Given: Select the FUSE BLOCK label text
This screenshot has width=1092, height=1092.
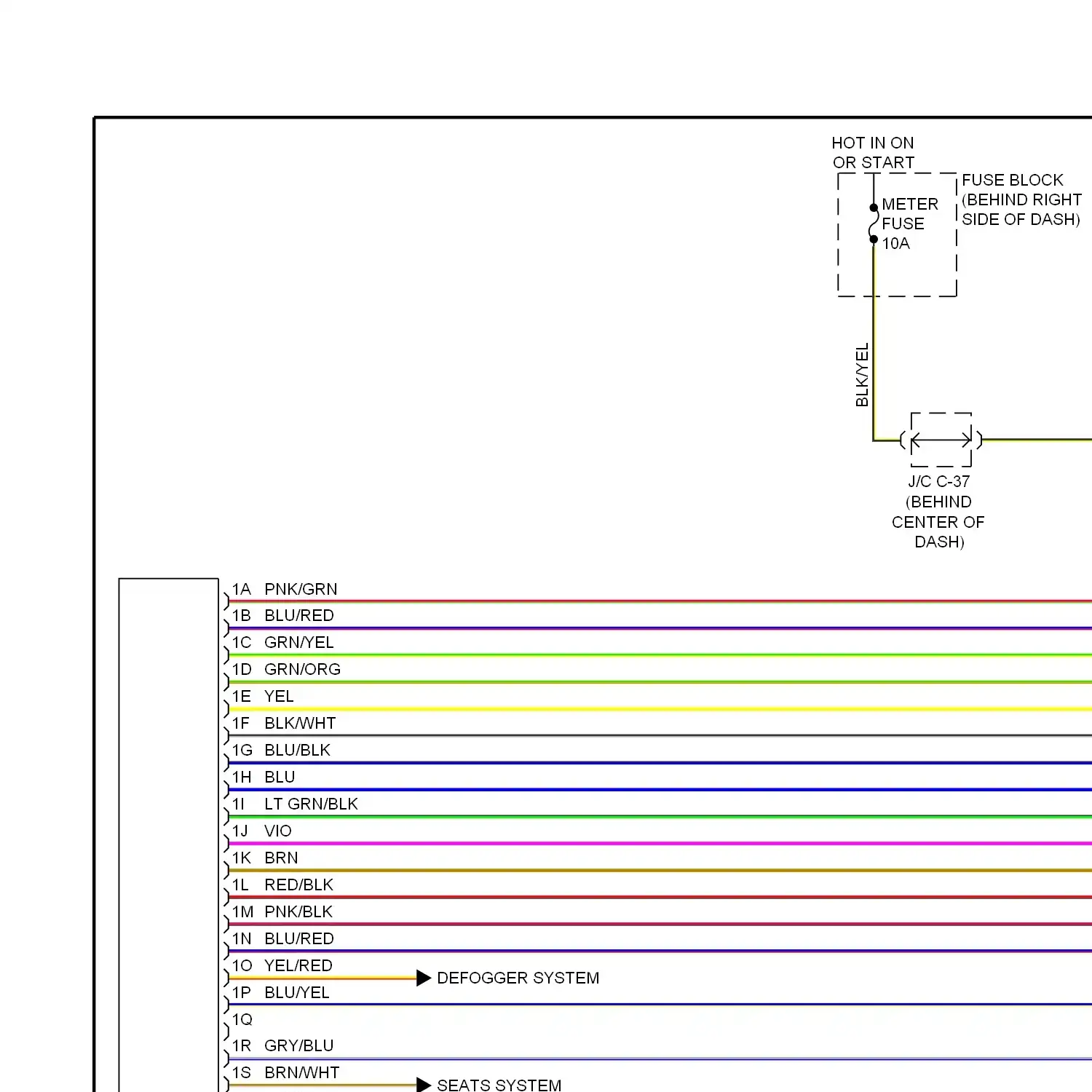Looking at the screenshot, I should click(1021, 199).
